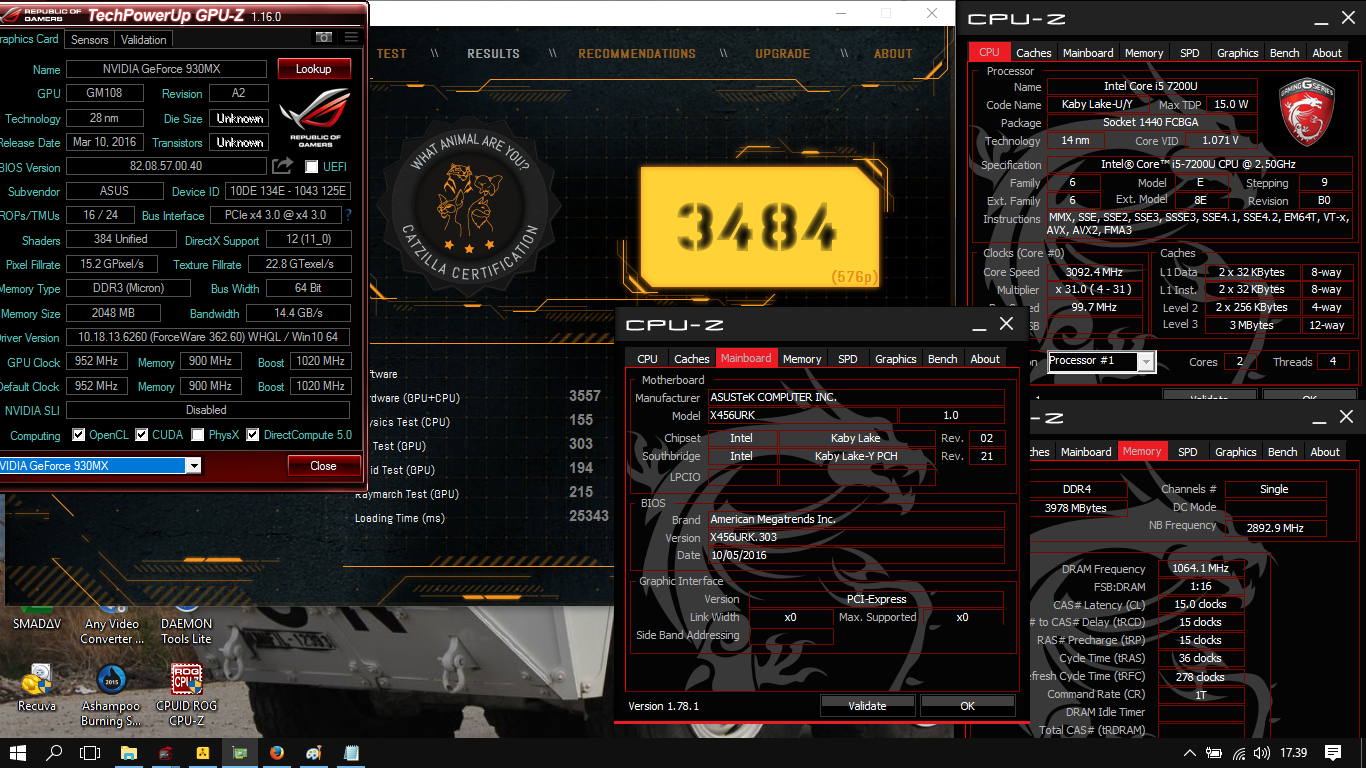1366x768 pixels.
Task: Click the BIOS date 10/05/2016 field
Action: [856, 555]
